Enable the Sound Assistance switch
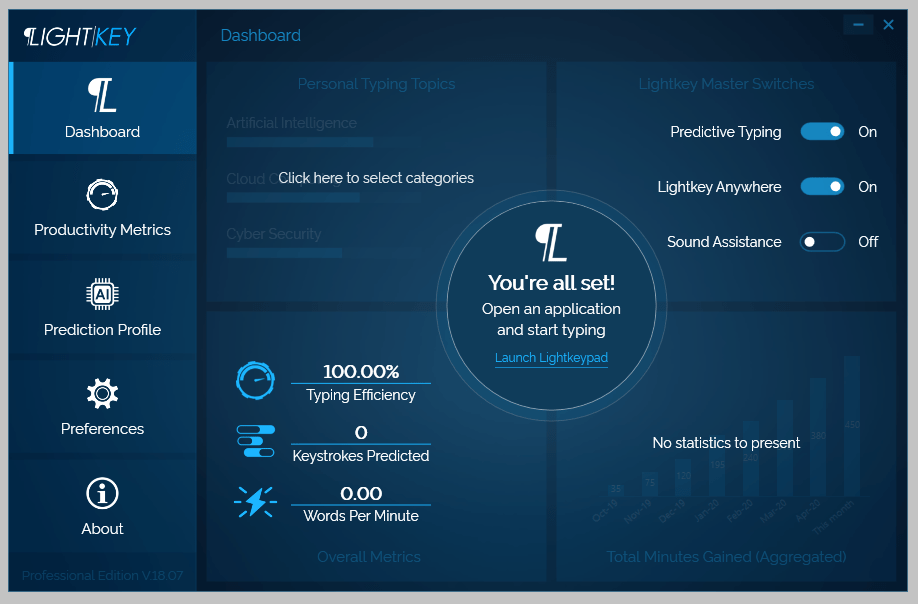The width and height of the screenshot is (918, 604). point(822,242)
